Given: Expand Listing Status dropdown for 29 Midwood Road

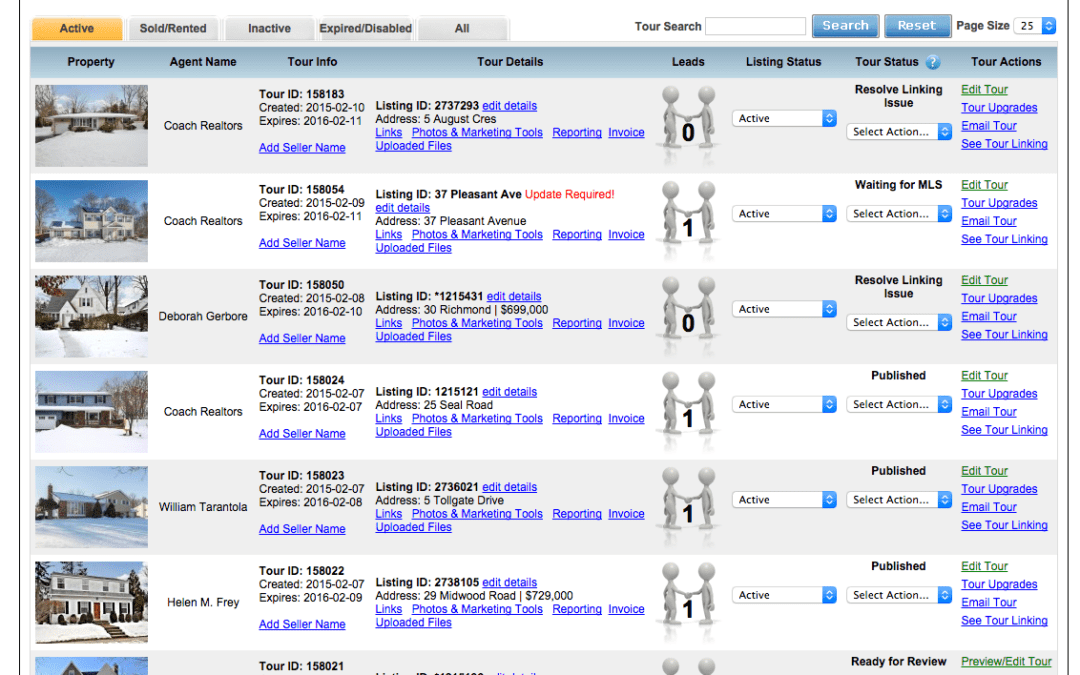Looking at the screenshot, I should [x=784, y=595].
